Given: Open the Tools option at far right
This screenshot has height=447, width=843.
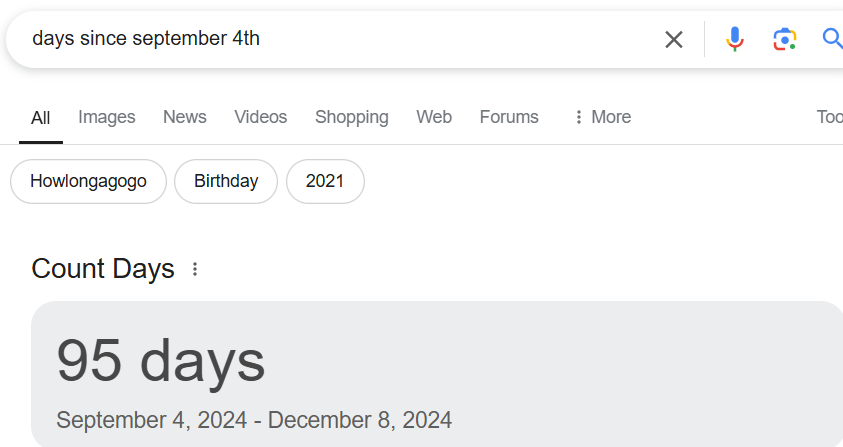Looking at the screenshot, I should click(x=830, y=117).
